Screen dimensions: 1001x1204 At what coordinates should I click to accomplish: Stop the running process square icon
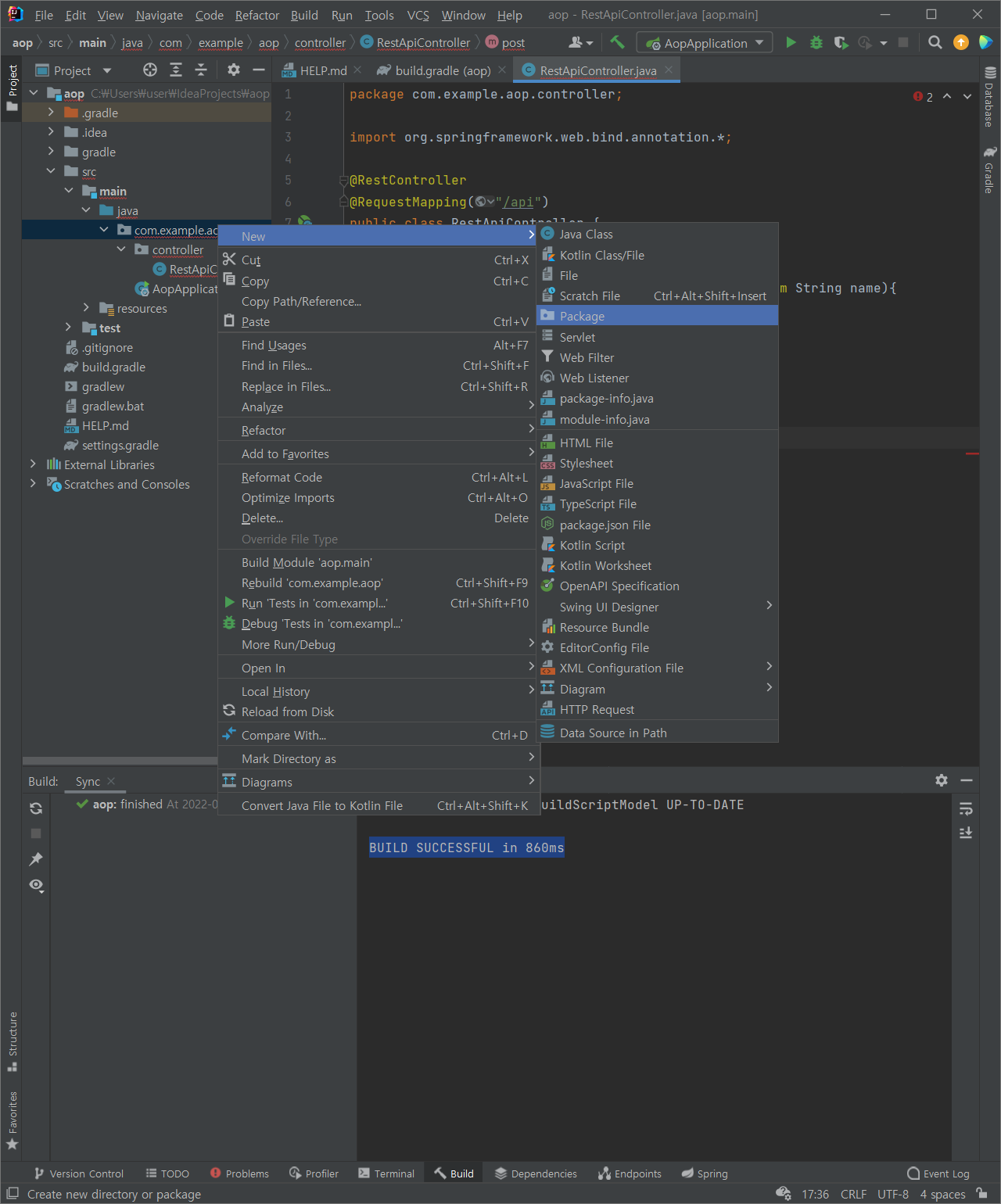tap(903, 43)
